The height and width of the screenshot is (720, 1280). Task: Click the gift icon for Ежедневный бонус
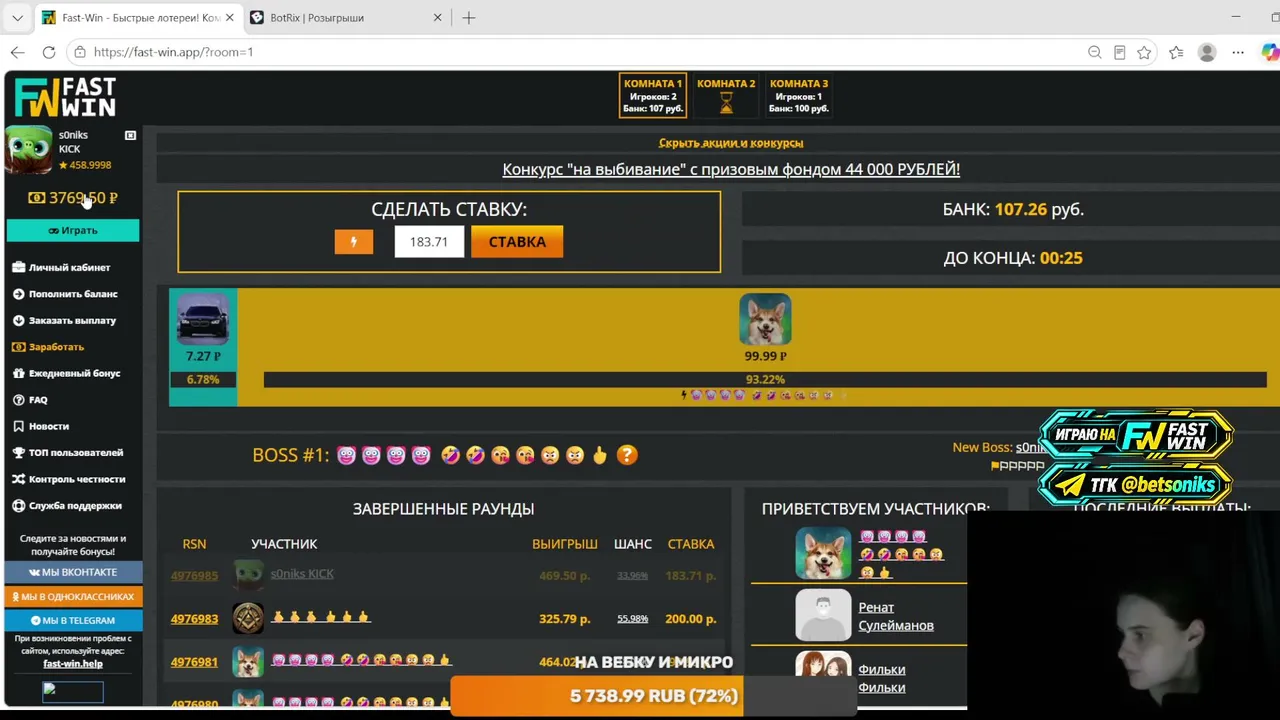click(x=19, y=373)
